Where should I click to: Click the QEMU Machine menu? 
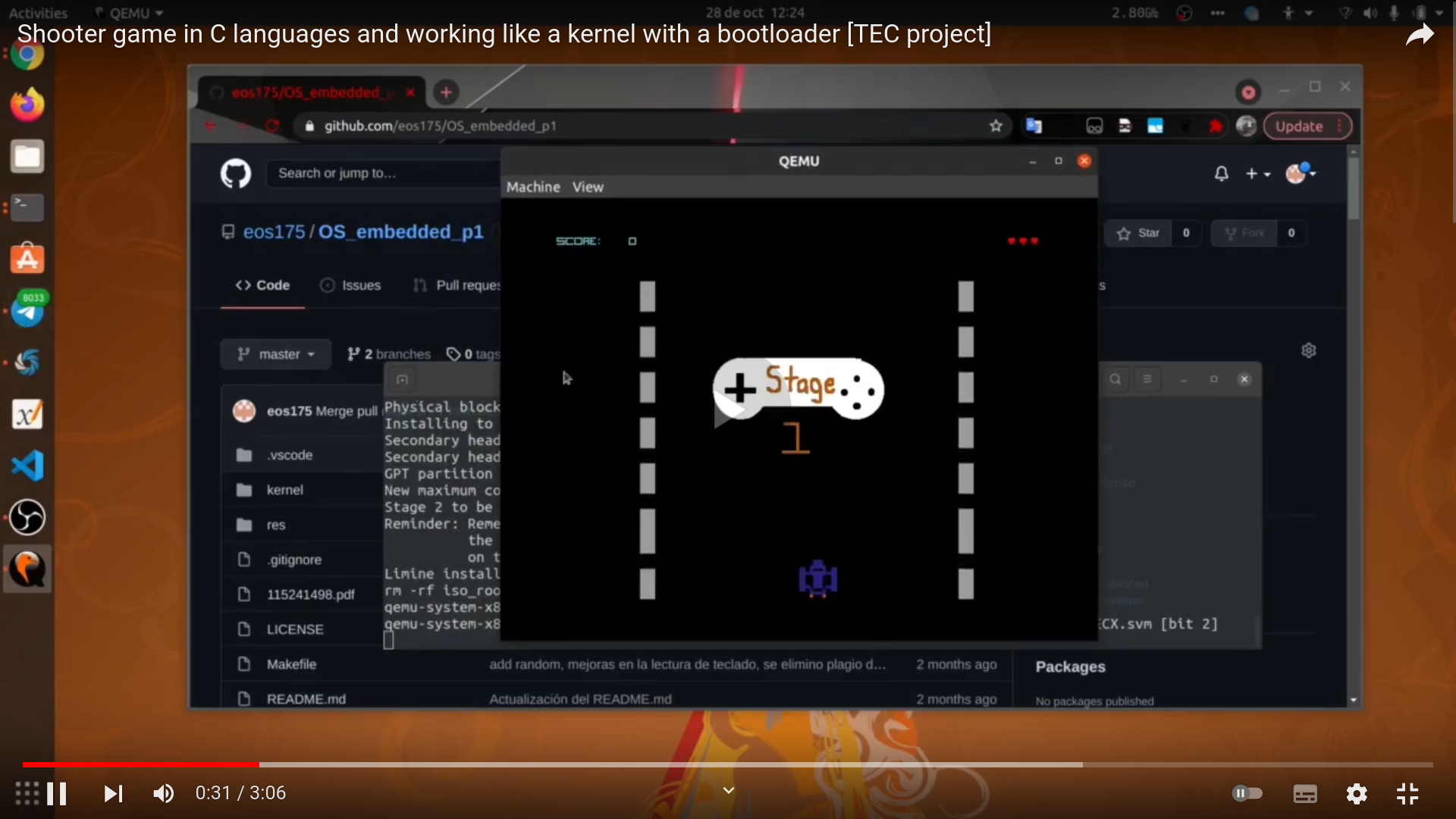(534, 187)
